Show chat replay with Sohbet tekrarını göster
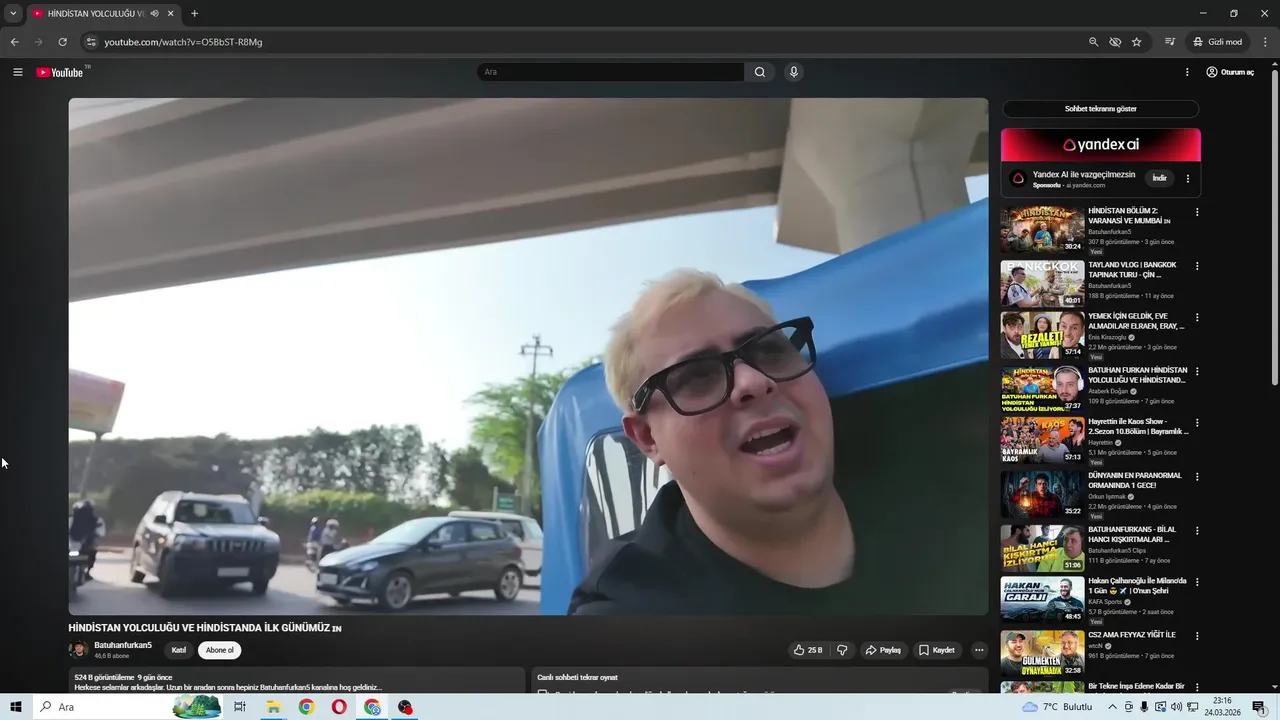This screenshot has width=1280, height=720. click(x=1100, y=108)
